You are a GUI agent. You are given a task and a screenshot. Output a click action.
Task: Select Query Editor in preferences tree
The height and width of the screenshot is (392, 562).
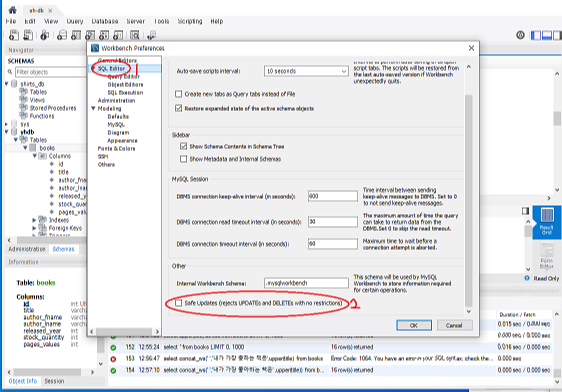[123, 76]
